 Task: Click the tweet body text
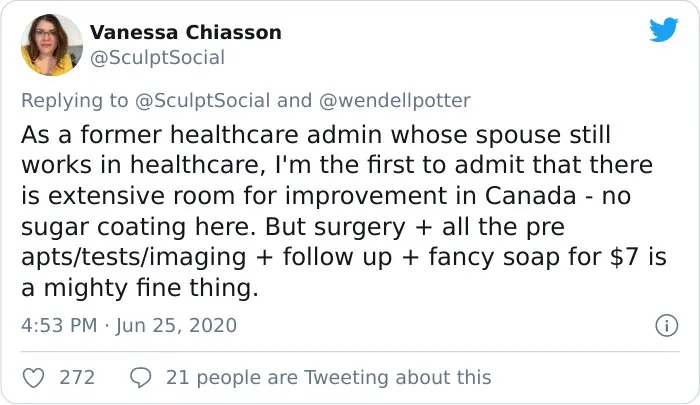pyautogui.click(x=344, y=211)
